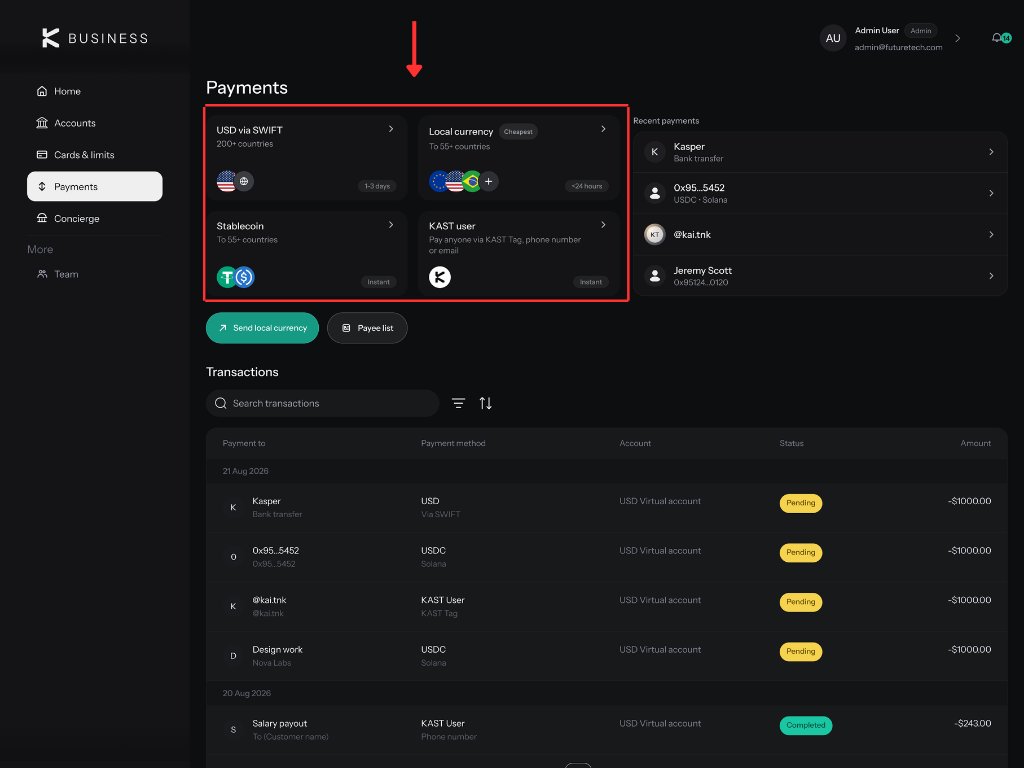Open @kai.tnk recent payment chevron
Screen dimensions: 1024x768
coord(991,234)
